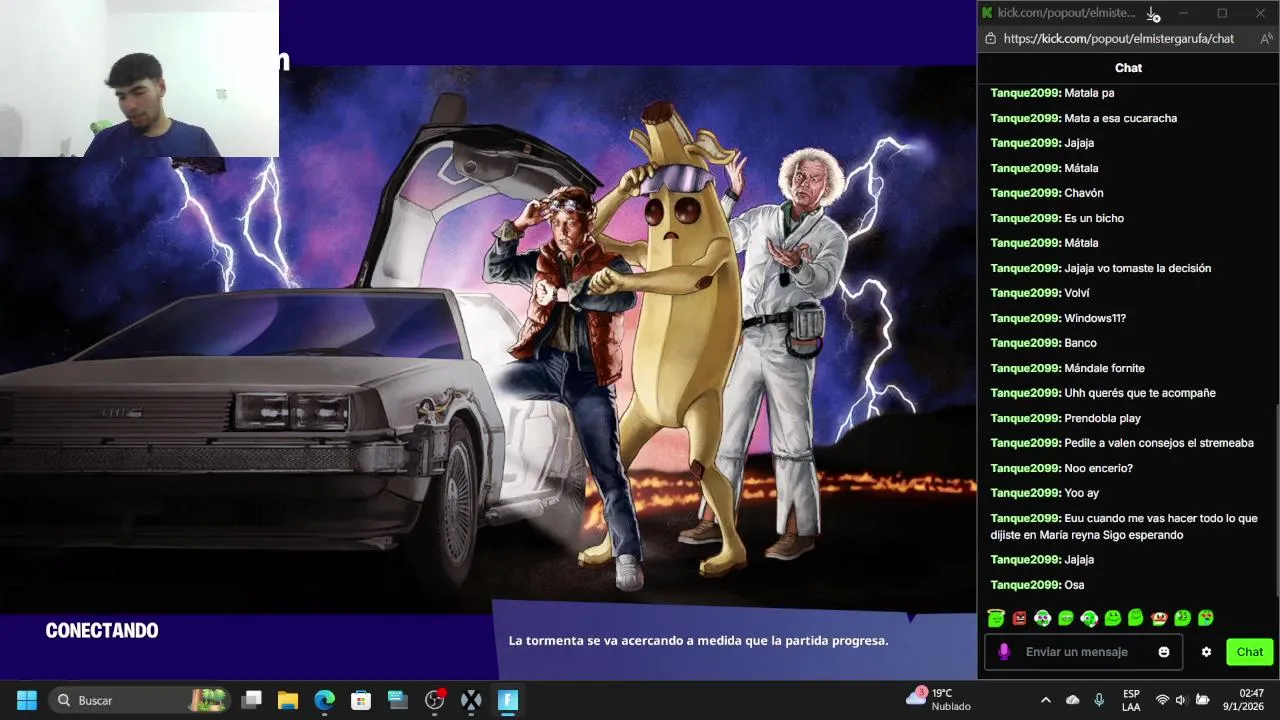Click the microphone tray icon

(1099, 700)
